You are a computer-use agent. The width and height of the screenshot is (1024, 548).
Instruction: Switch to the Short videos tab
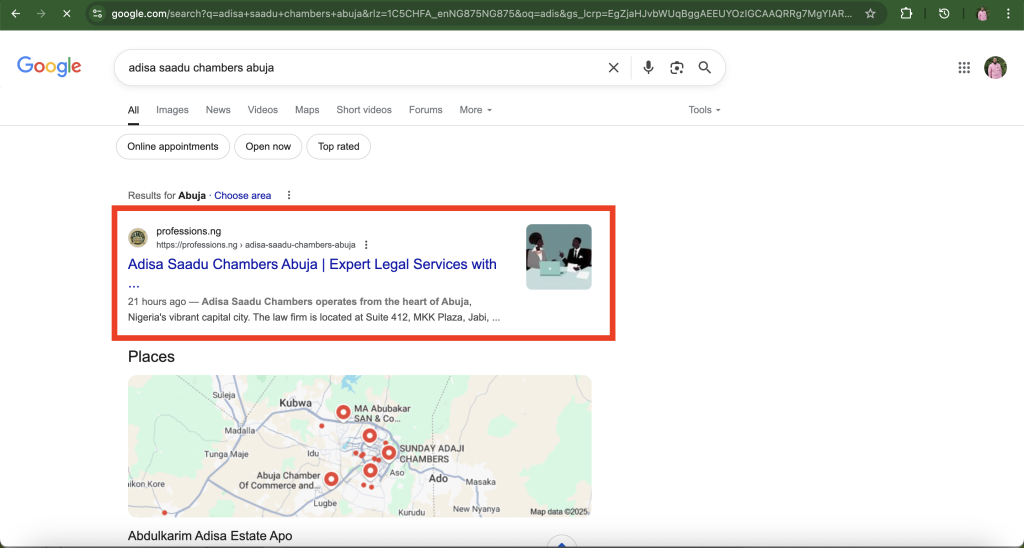[x=364, y=110]
